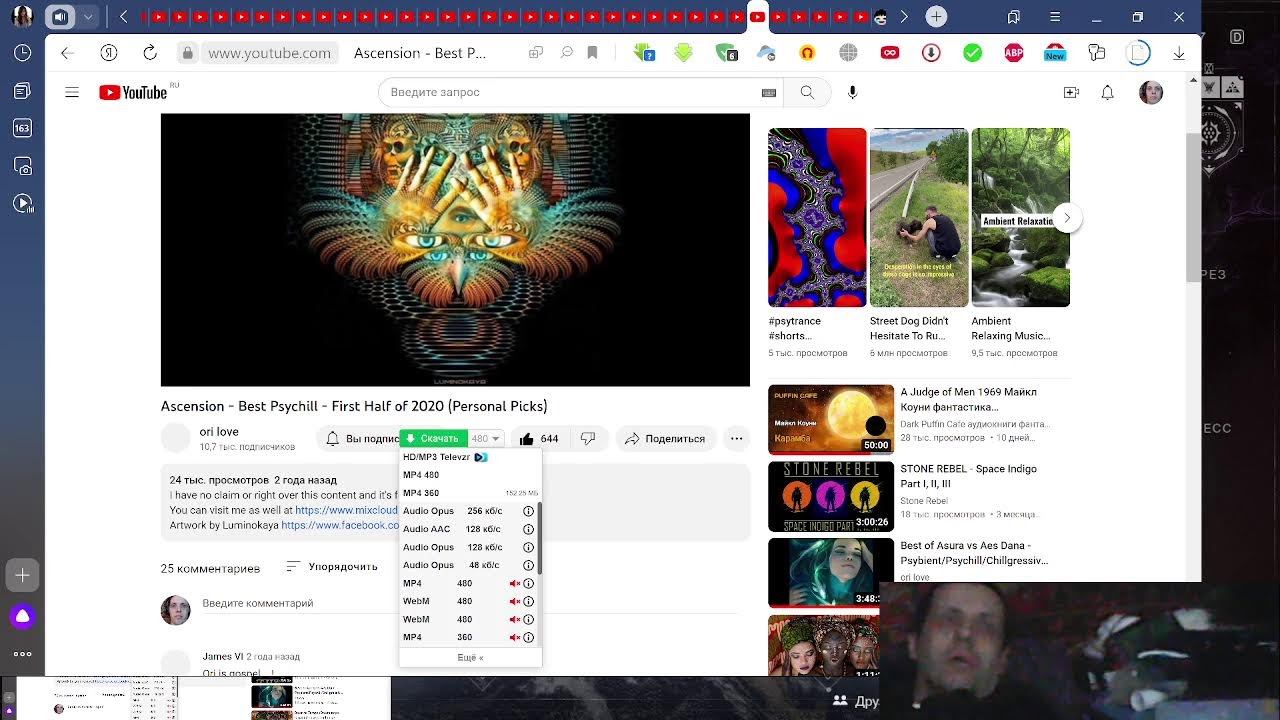Toggle tab sound mute button in title bar
Viewport: 1280px width, 720px height.
[x=60, y=16]
